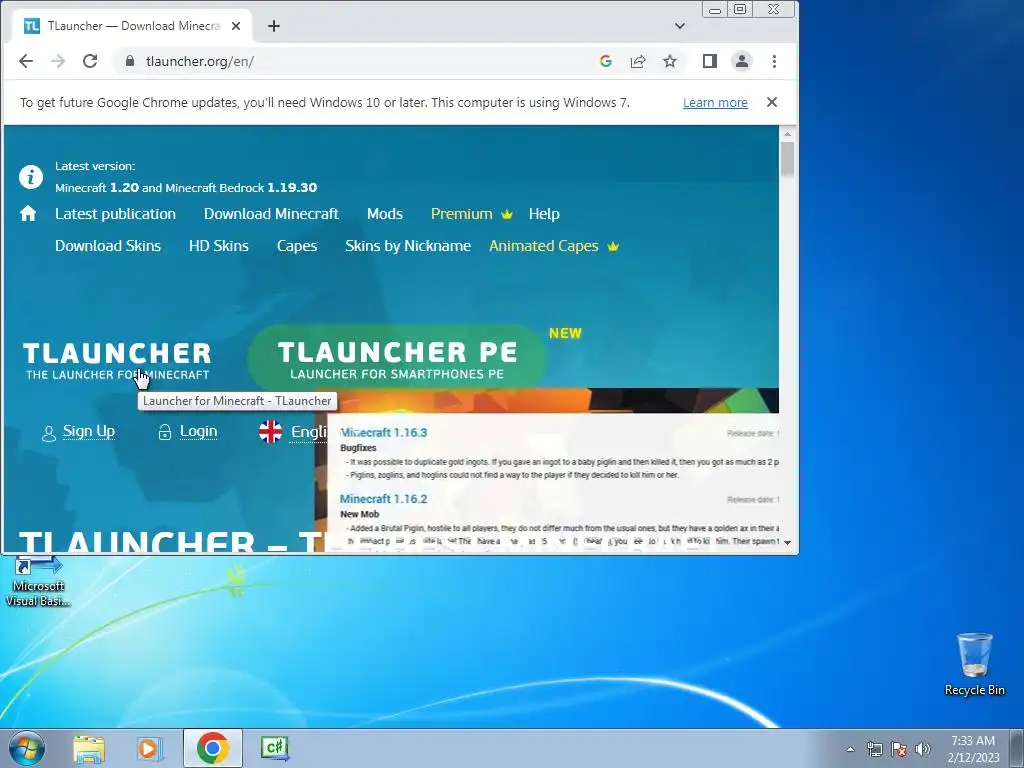The width and height of the screenshot is (1024, 768).
Task: Click the info icon beside Latest version
Action: tap(31, 176)
